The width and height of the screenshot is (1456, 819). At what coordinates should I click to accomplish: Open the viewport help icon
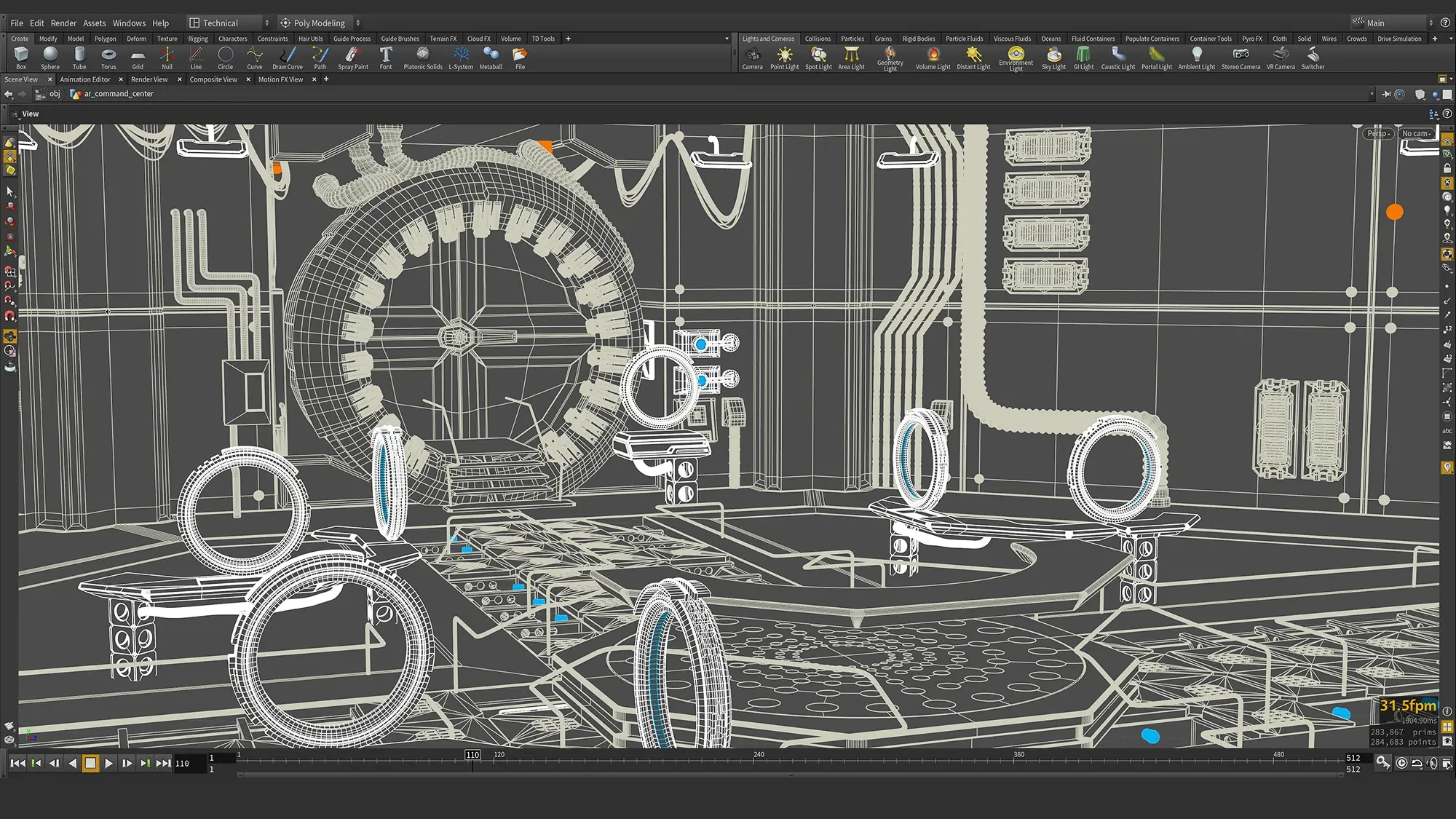[x=1447, y=114]
